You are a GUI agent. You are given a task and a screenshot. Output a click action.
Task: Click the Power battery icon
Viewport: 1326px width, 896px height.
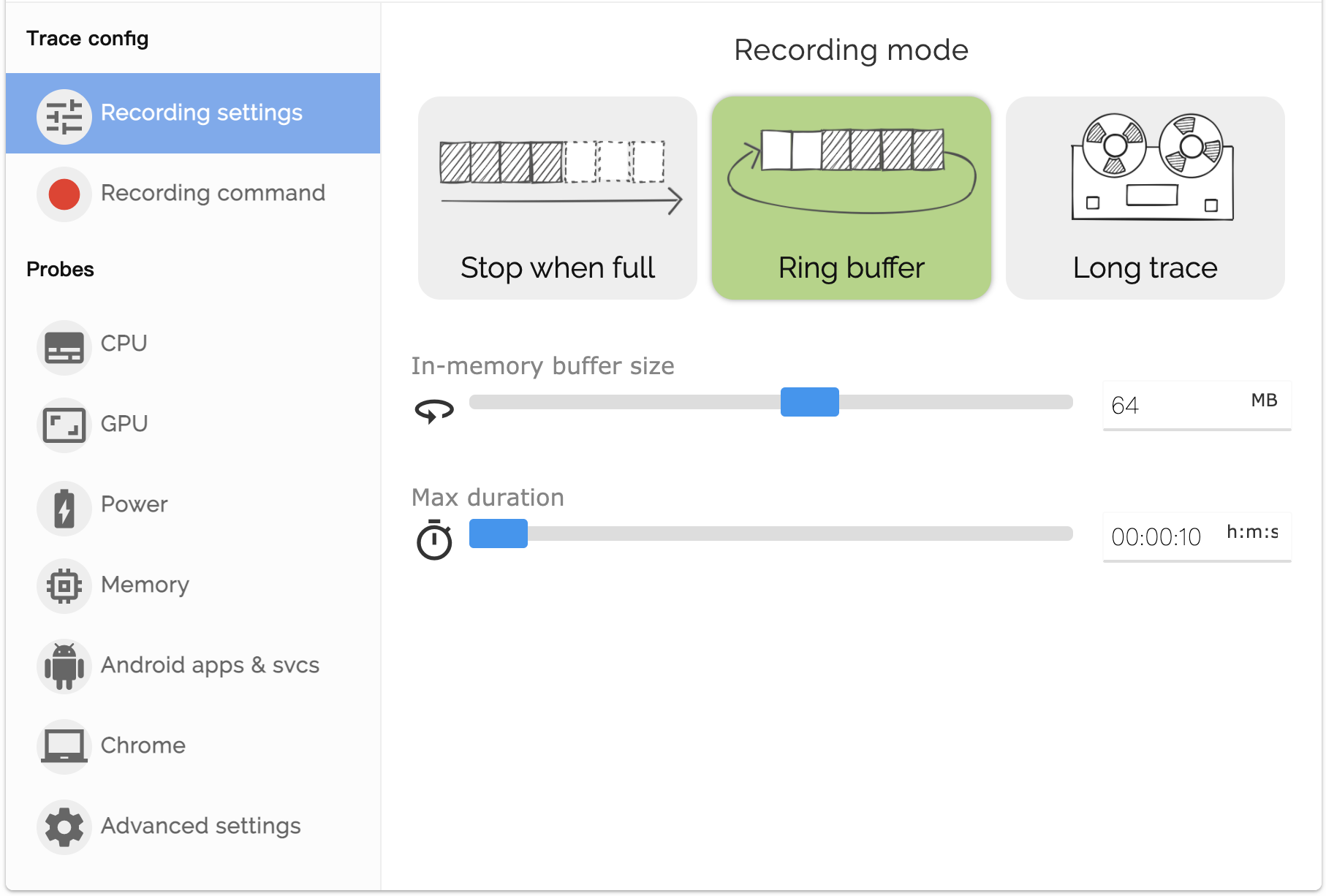[64, 509]
